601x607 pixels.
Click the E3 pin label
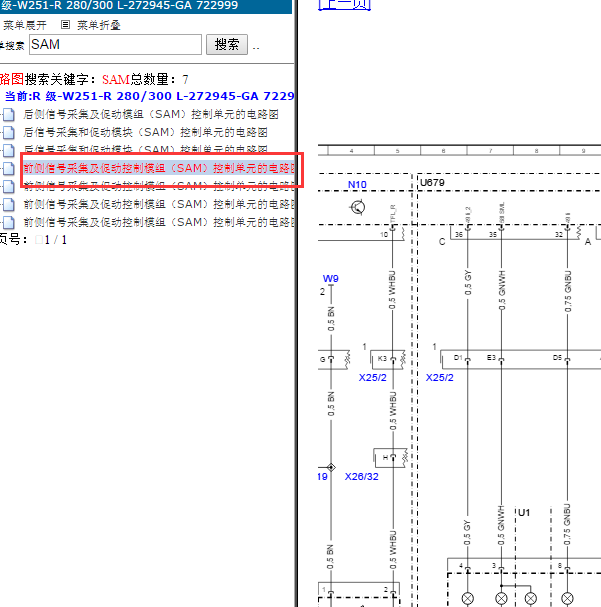pyautogui.click(x=491, y=358)
